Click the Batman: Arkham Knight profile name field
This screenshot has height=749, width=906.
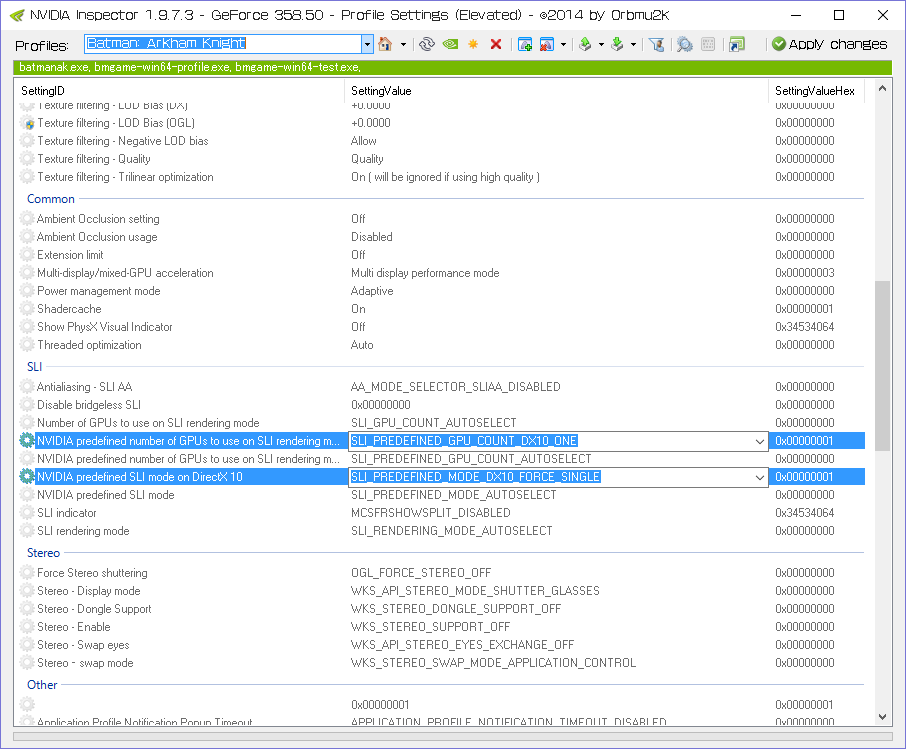(x=224, y=44)
